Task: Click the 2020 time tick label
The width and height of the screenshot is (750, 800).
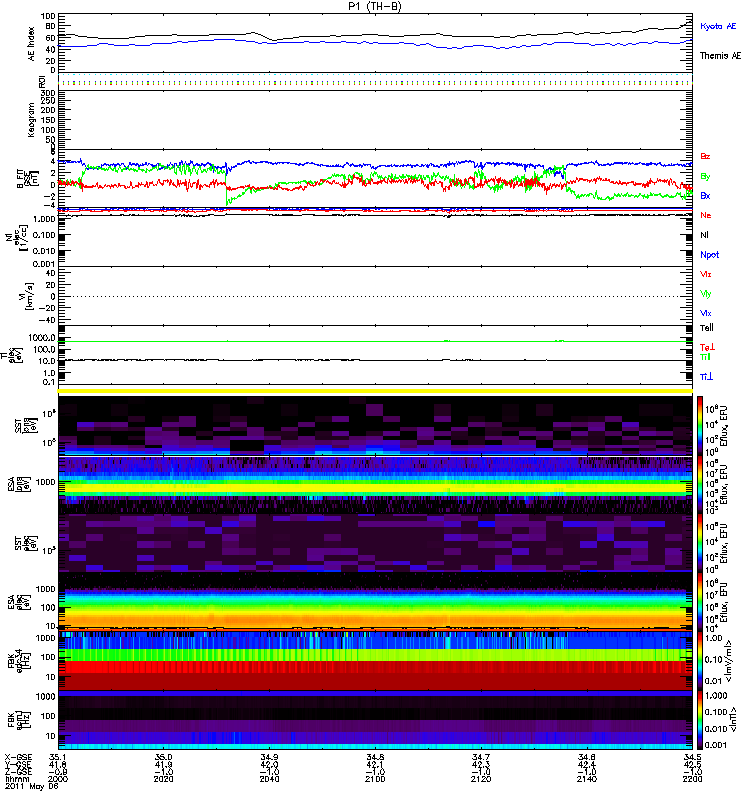Action: coord(163,779)
